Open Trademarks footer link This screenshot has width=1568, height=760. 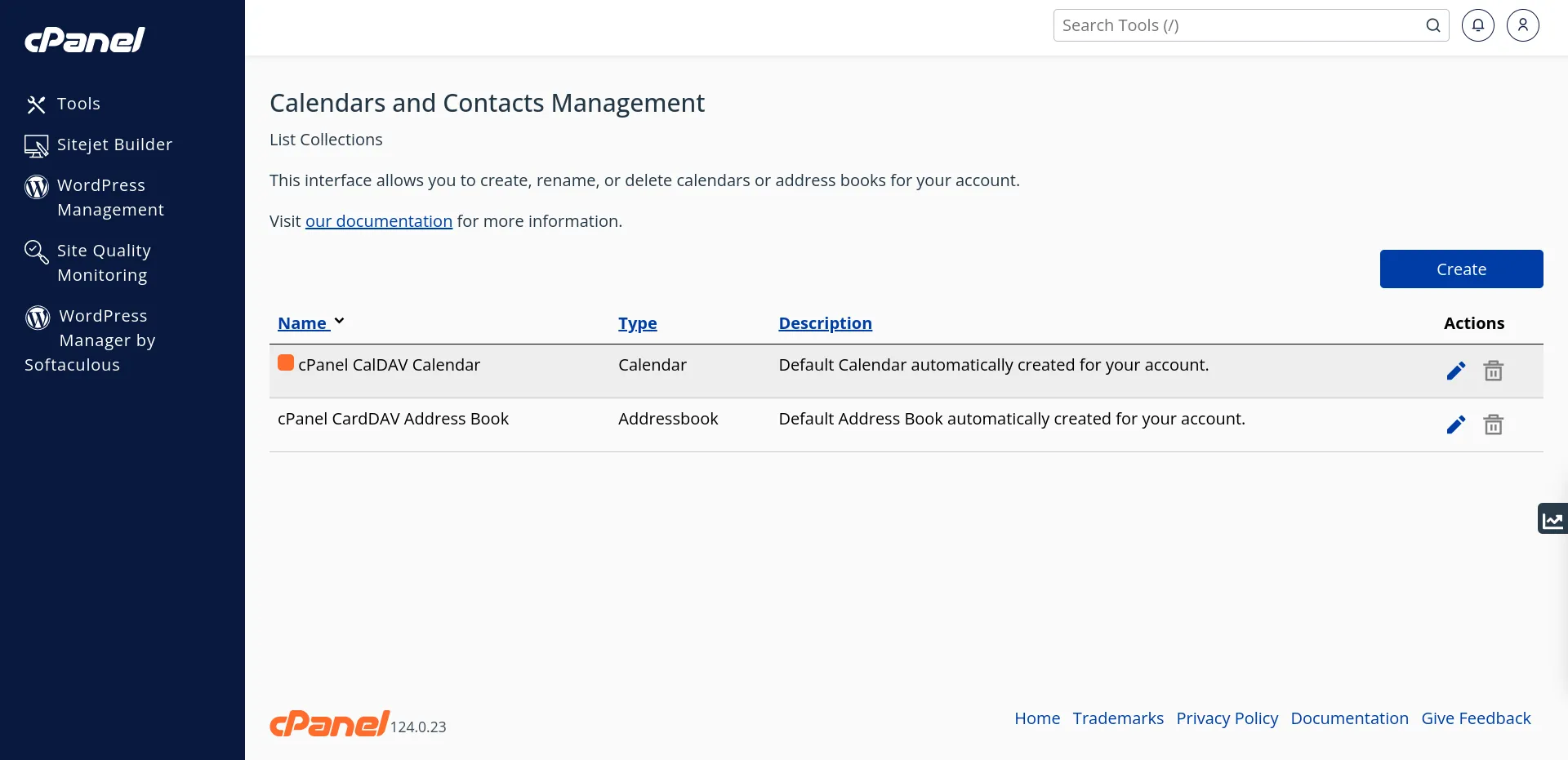pyautogui.click(x=1118, y=718)
